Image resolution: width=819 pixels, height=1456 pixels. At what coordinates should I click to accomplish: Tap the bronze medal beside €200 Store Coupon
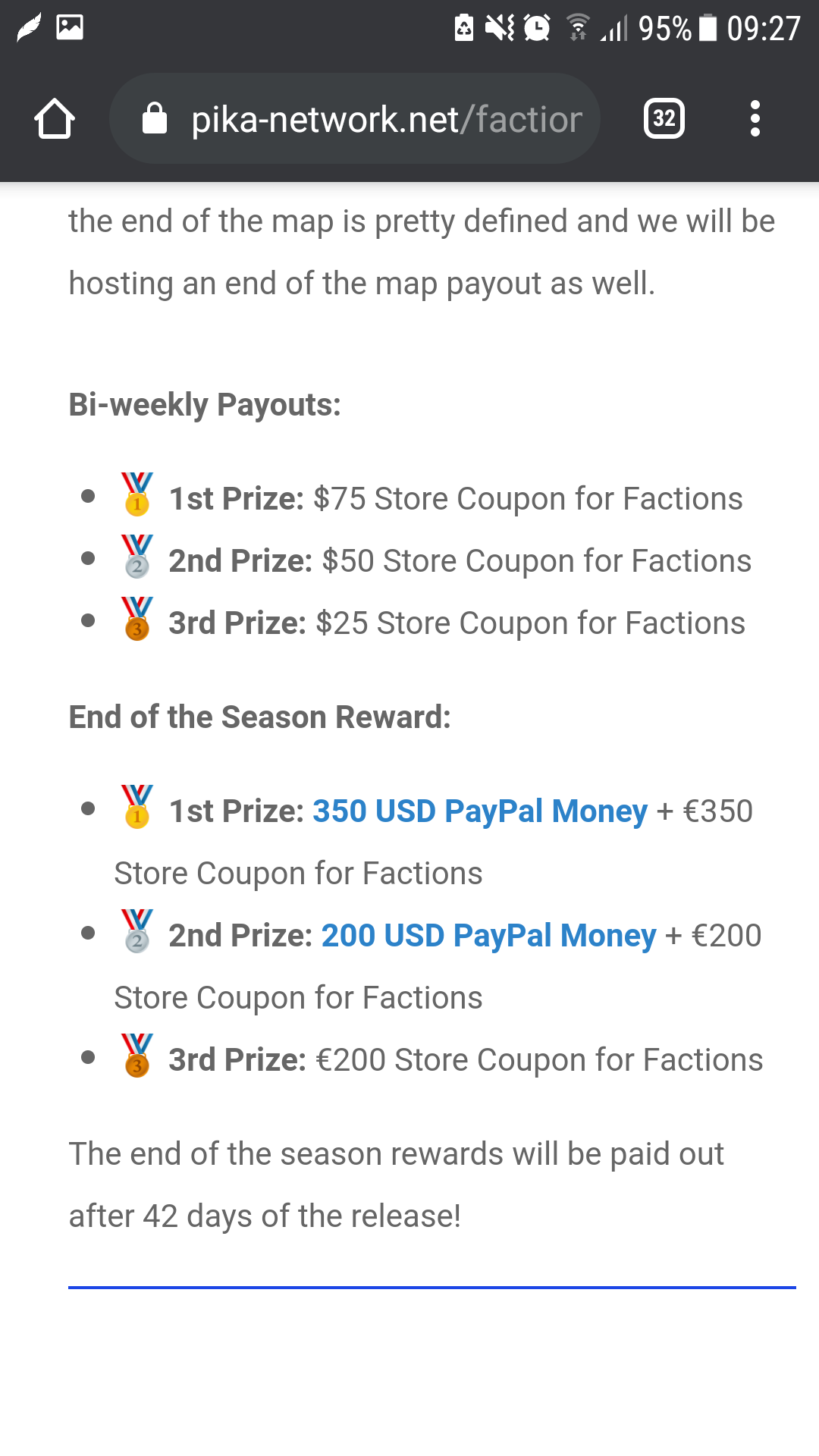[137, 1056]
